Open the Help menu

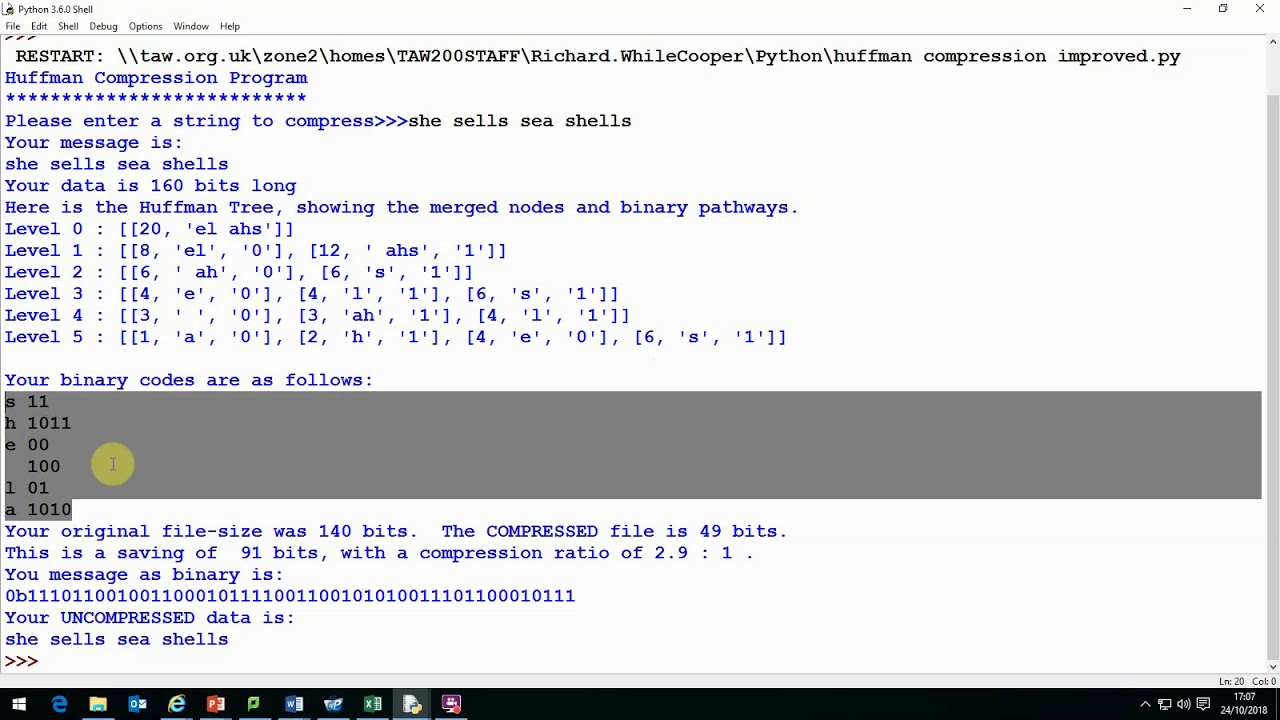tap(230, 26)
